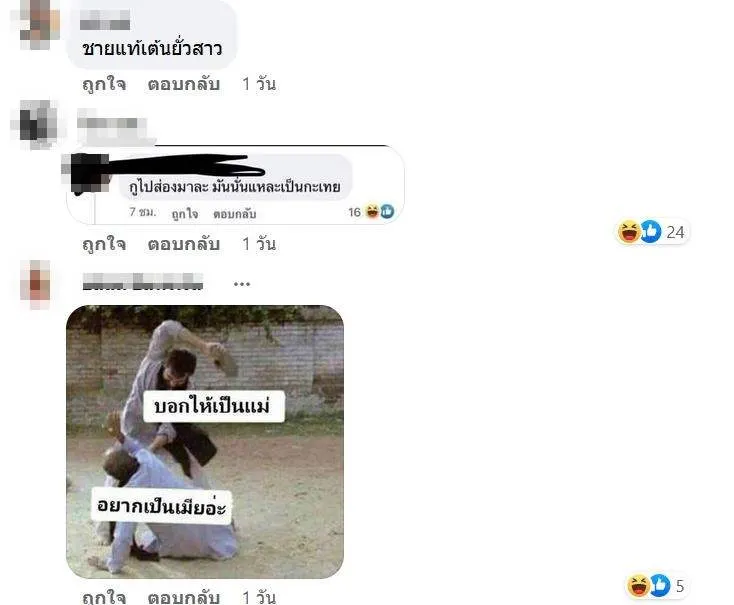Viewport: 734px width, 605px height.
Task: Click the blue like reaction next to the 24 count
Action: (651, 232)
